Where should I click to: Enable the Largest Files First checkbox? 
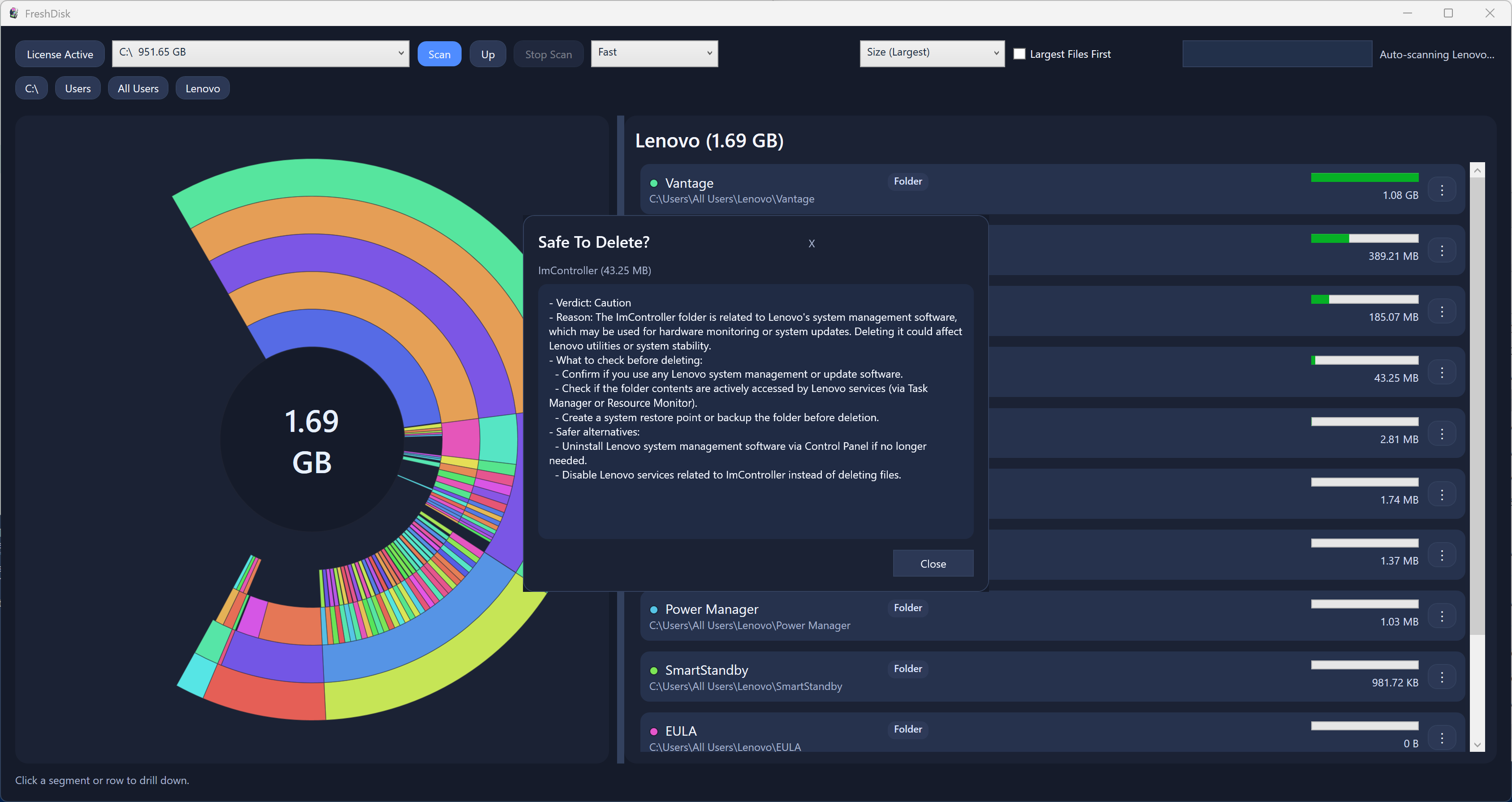click(1020, 53)
